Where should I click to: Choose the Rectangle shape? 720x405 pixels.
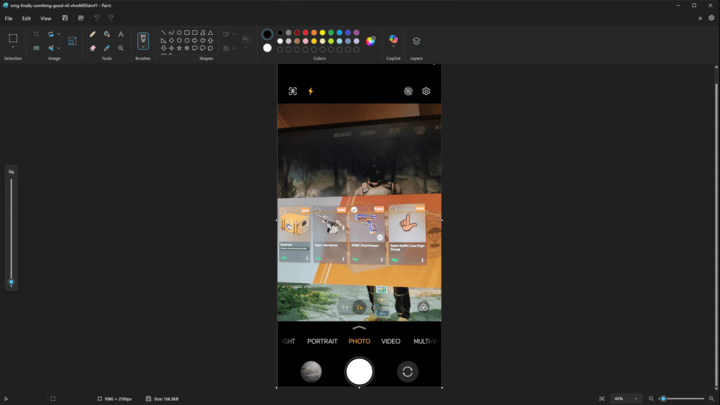pyautogui.click(x=187, y=33)
